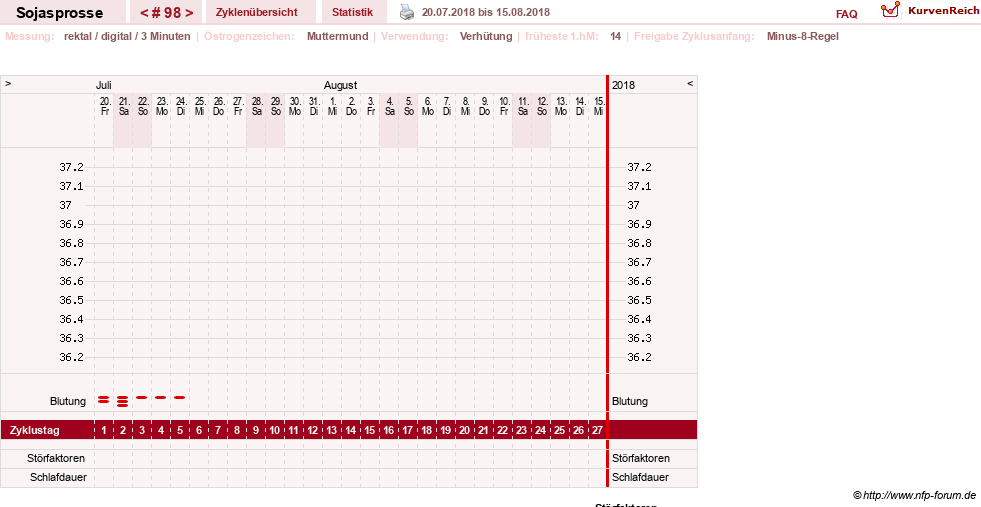Click Zyklustag cell 27
Viewport: 981px width, 507px height.
[x=597, y=430]
